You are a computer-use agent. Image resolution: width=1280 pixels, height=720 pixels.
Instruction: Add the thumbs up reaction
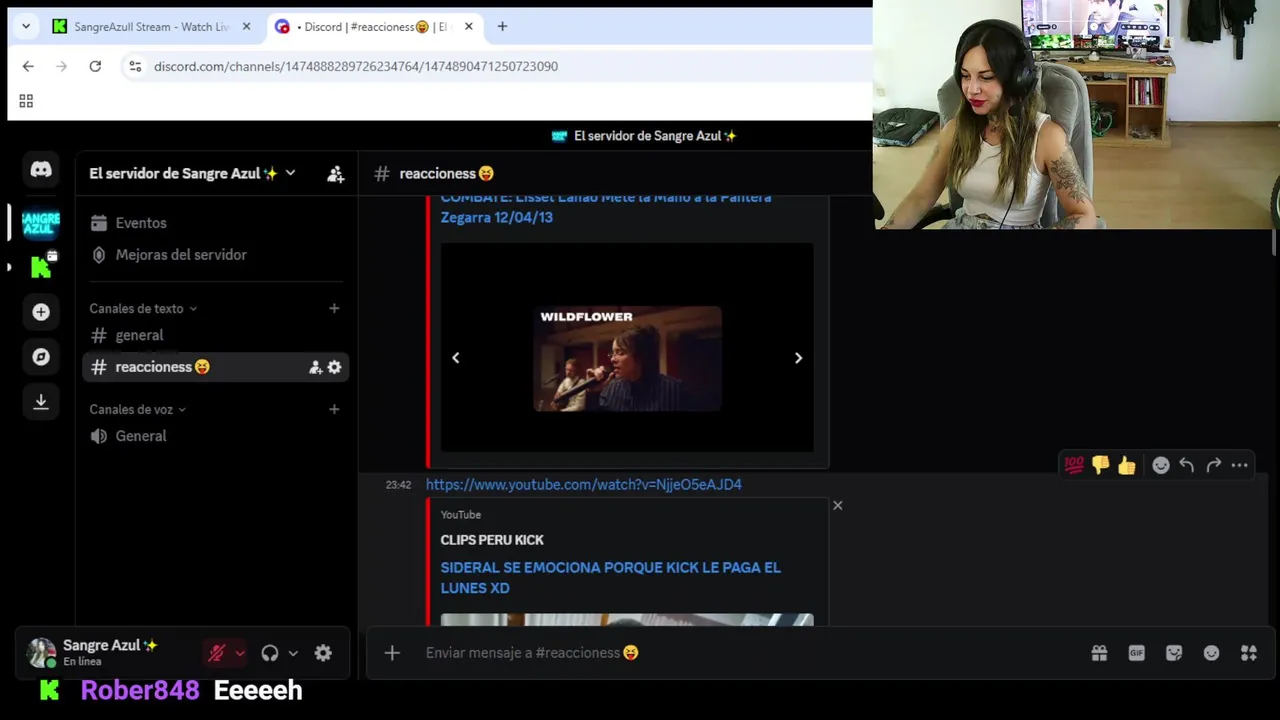pos(1127,465)
